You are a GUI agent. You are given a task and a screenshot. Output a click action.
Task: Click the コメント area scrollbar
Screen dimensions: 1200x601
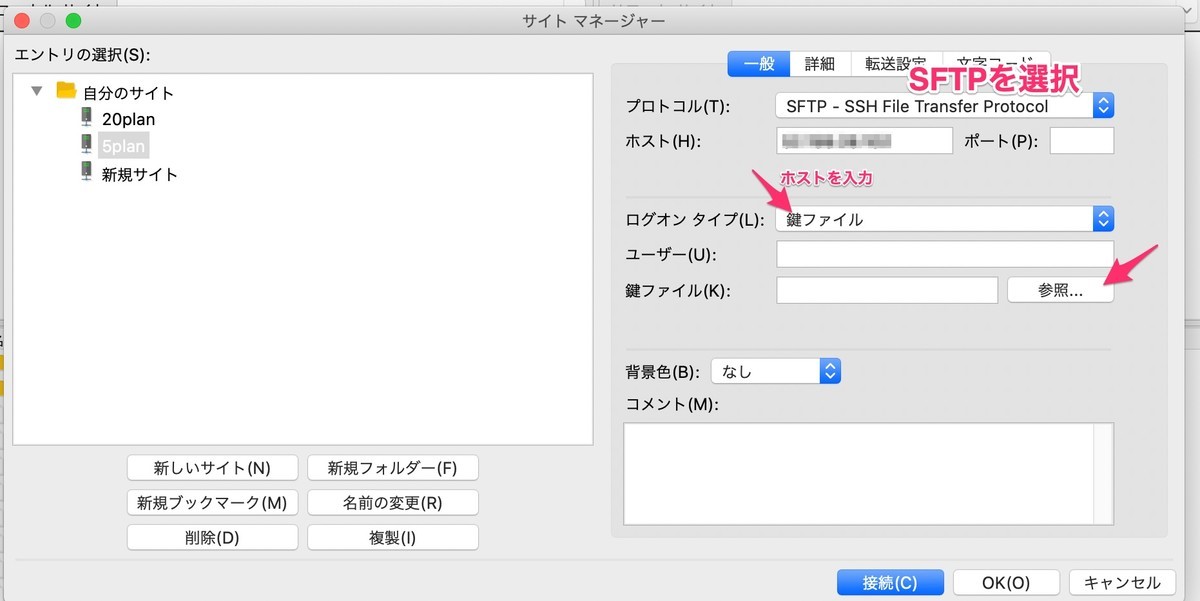click(x=1104, y=474)
